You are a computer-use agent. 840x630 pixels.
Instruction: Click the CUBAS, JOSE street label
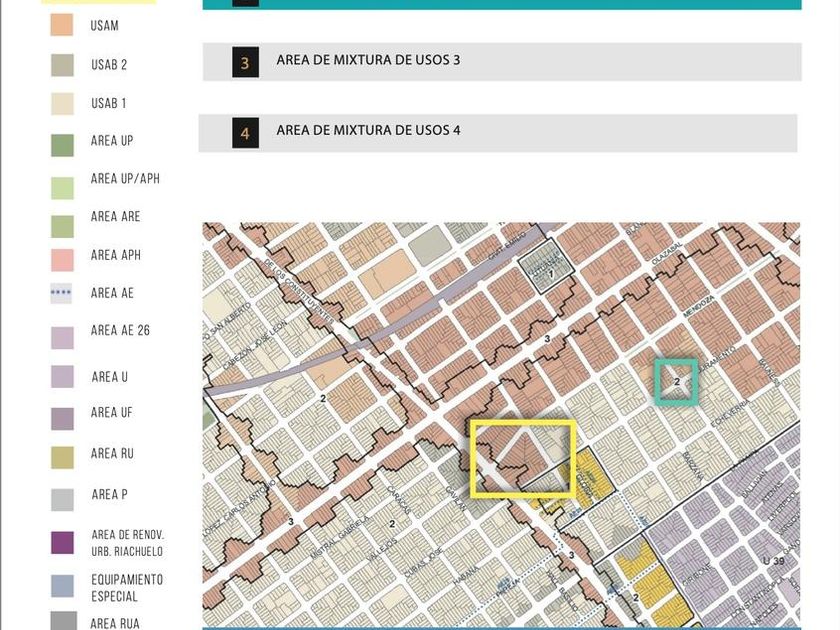[x=423, y=562]
